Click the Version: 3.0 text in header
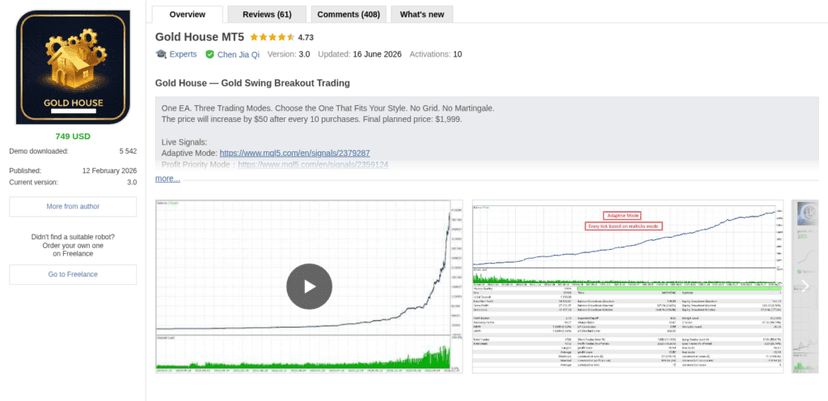The width and height of the screenshot is (828, 401). click(289, 54)
